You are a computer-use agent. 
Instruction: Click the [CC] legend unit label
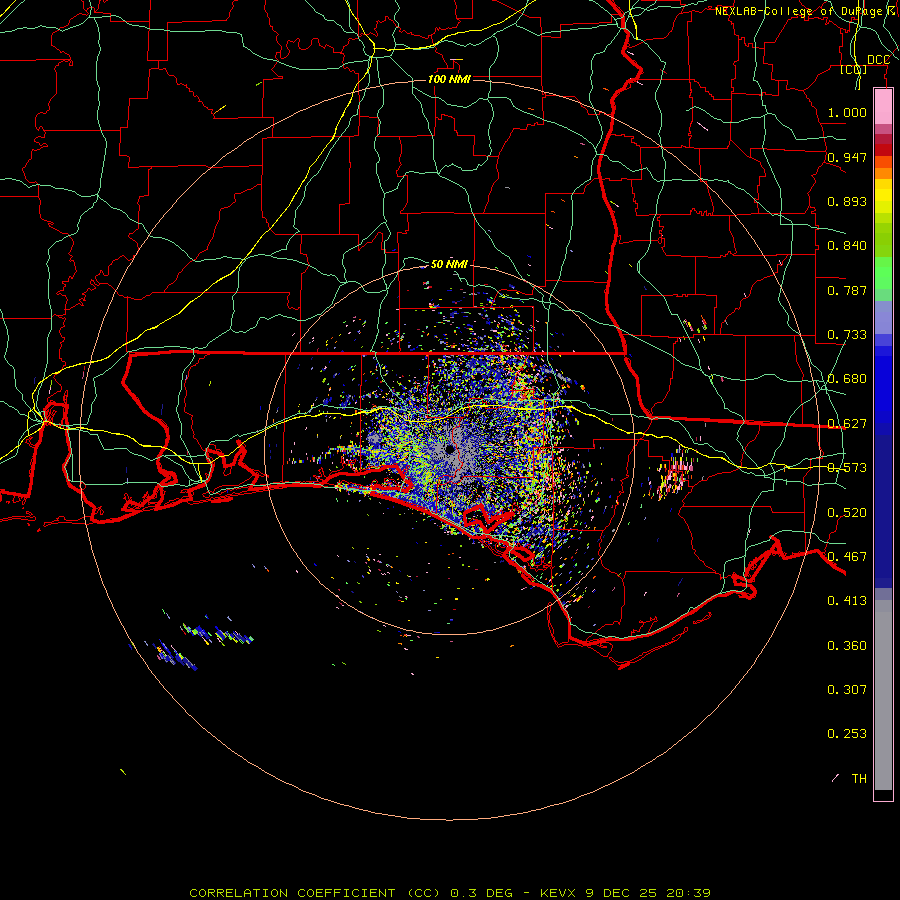pos(854,69)
